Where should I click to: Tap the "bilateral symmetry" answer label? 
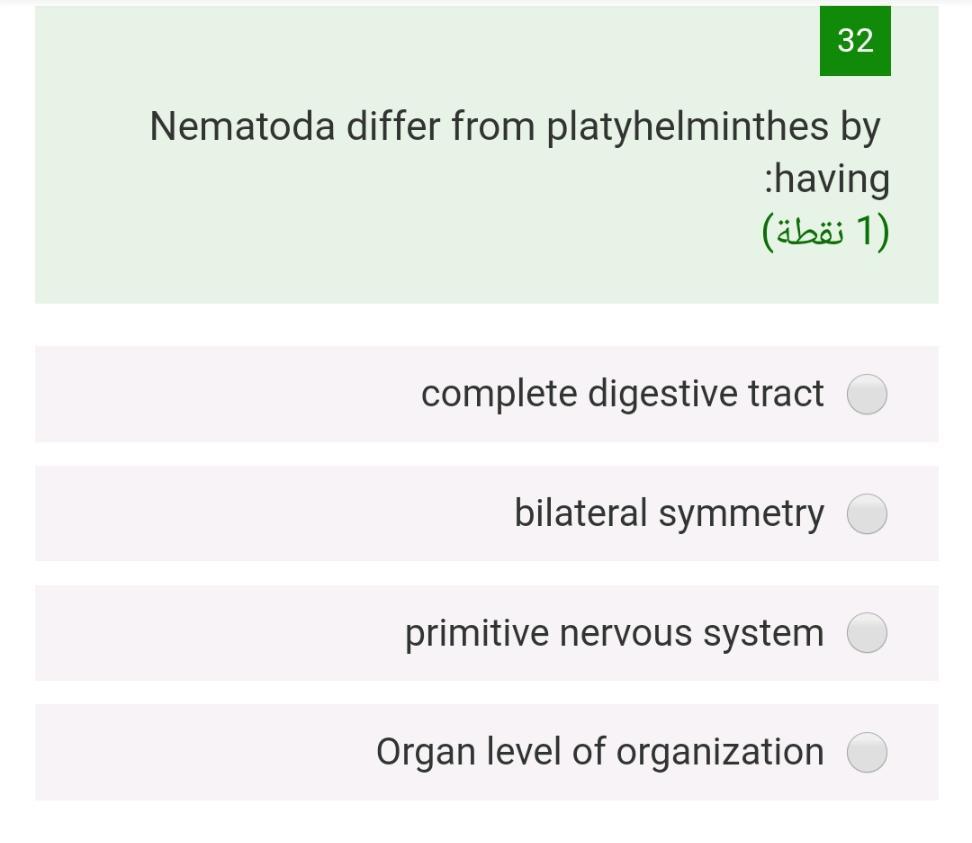point(669,513)
